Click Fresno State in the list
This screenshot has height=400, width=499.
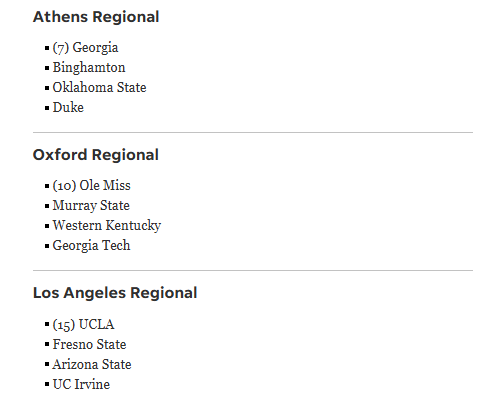pos(89,344)
